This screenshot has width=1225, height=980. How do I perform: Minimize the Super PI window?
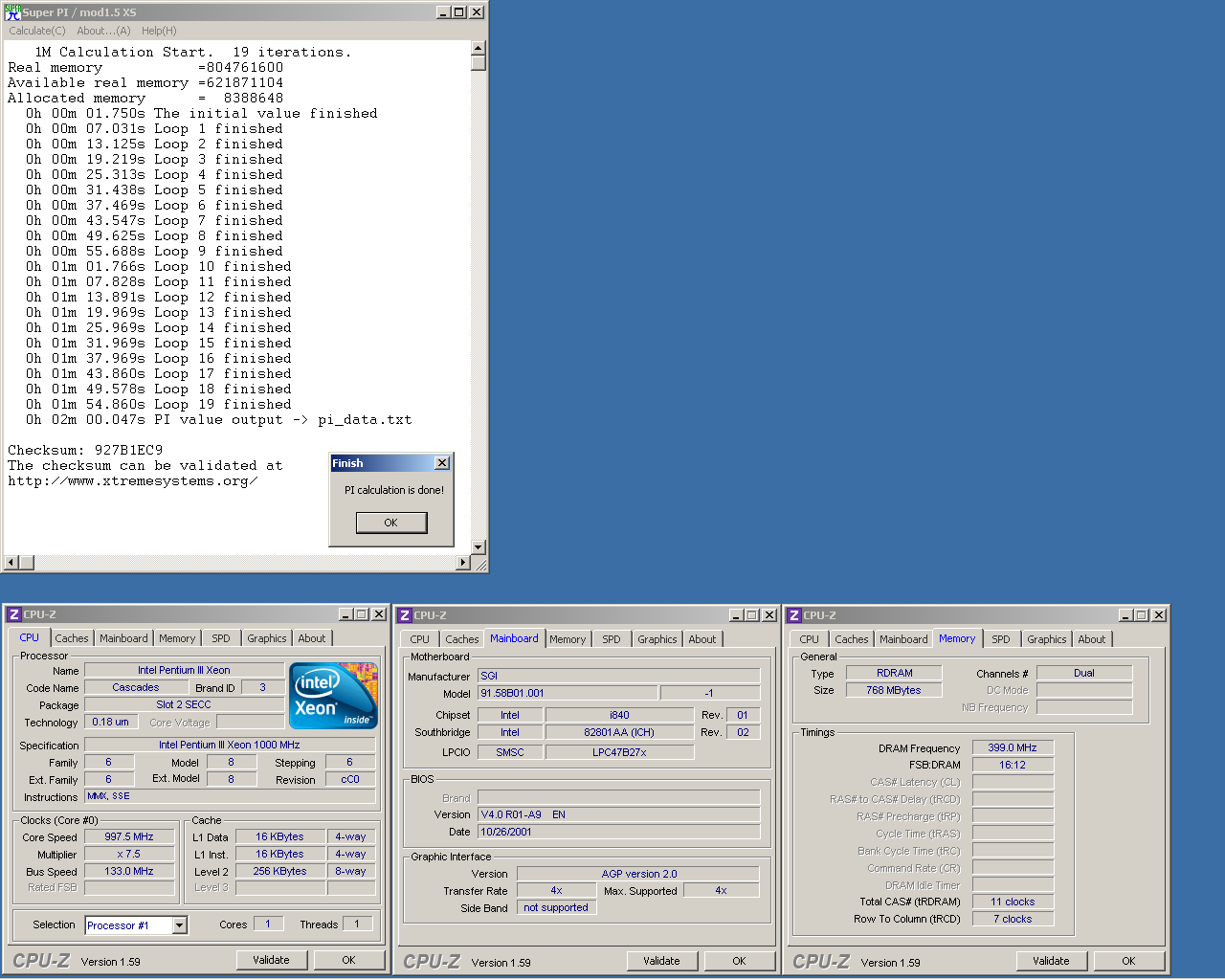(x=443, y=12)
